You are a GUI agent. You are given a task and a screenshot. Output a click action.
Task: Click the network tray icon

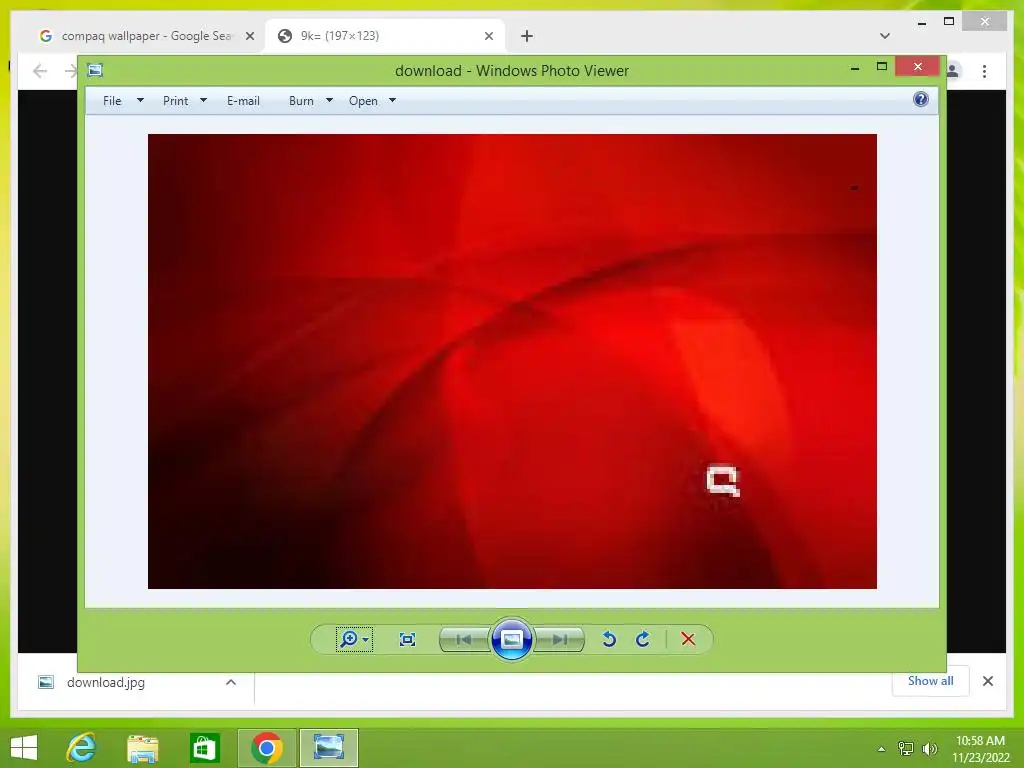coord(905,748)
